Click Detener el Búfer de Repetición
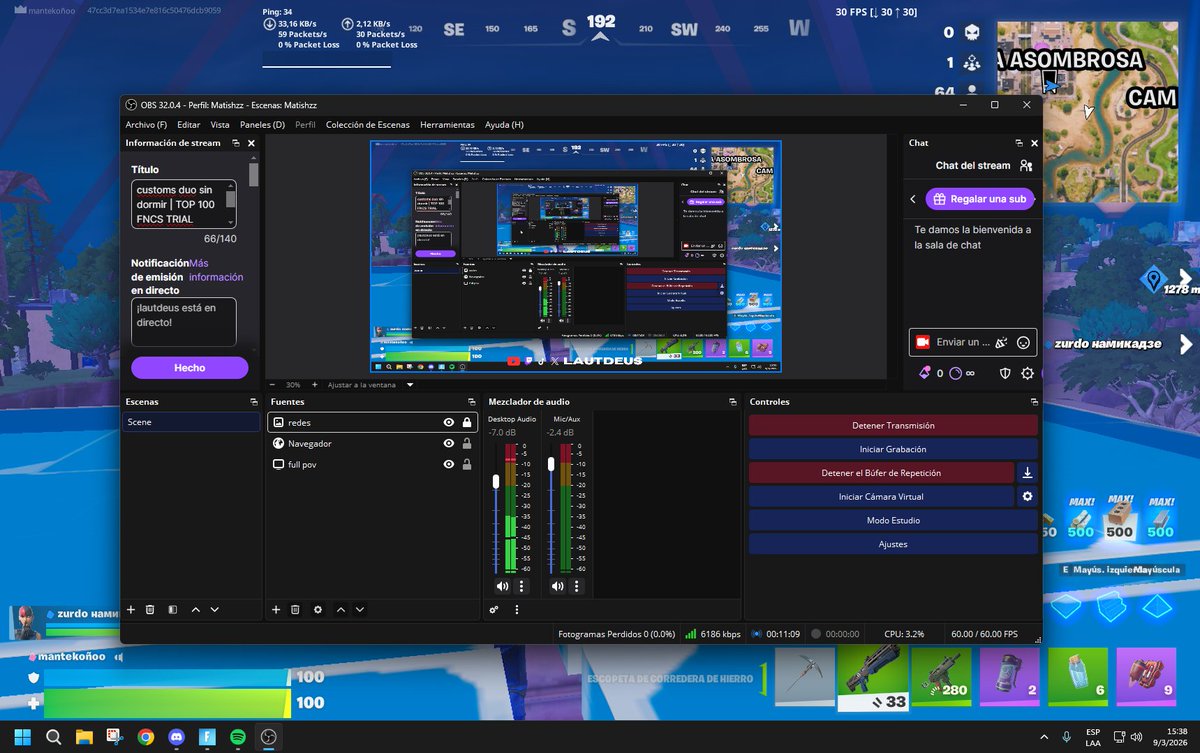Screen dimensions: 1200x753 pos(881,473)
